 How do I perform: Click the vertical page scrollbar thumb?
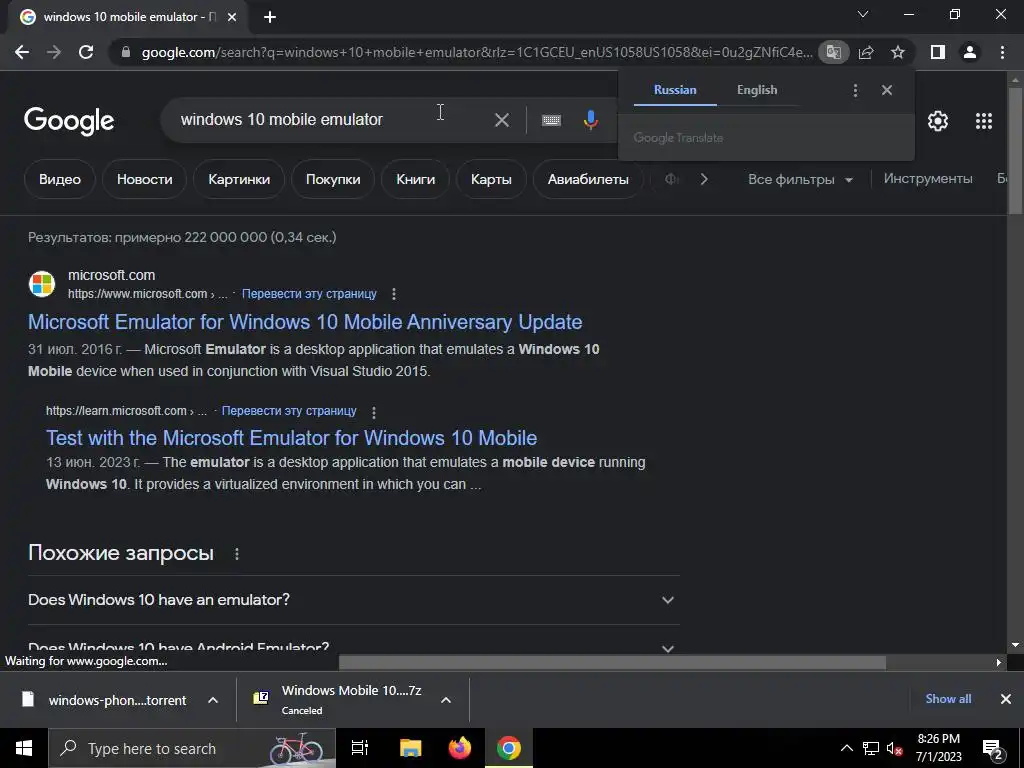1015,151
